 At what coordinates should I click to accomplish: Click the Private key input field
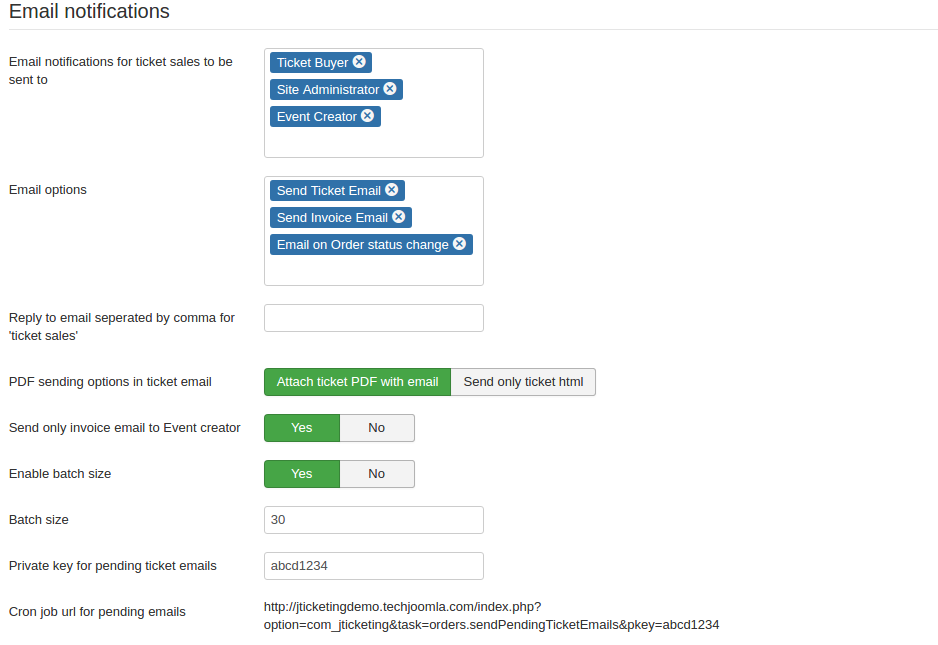pos(373,566)
